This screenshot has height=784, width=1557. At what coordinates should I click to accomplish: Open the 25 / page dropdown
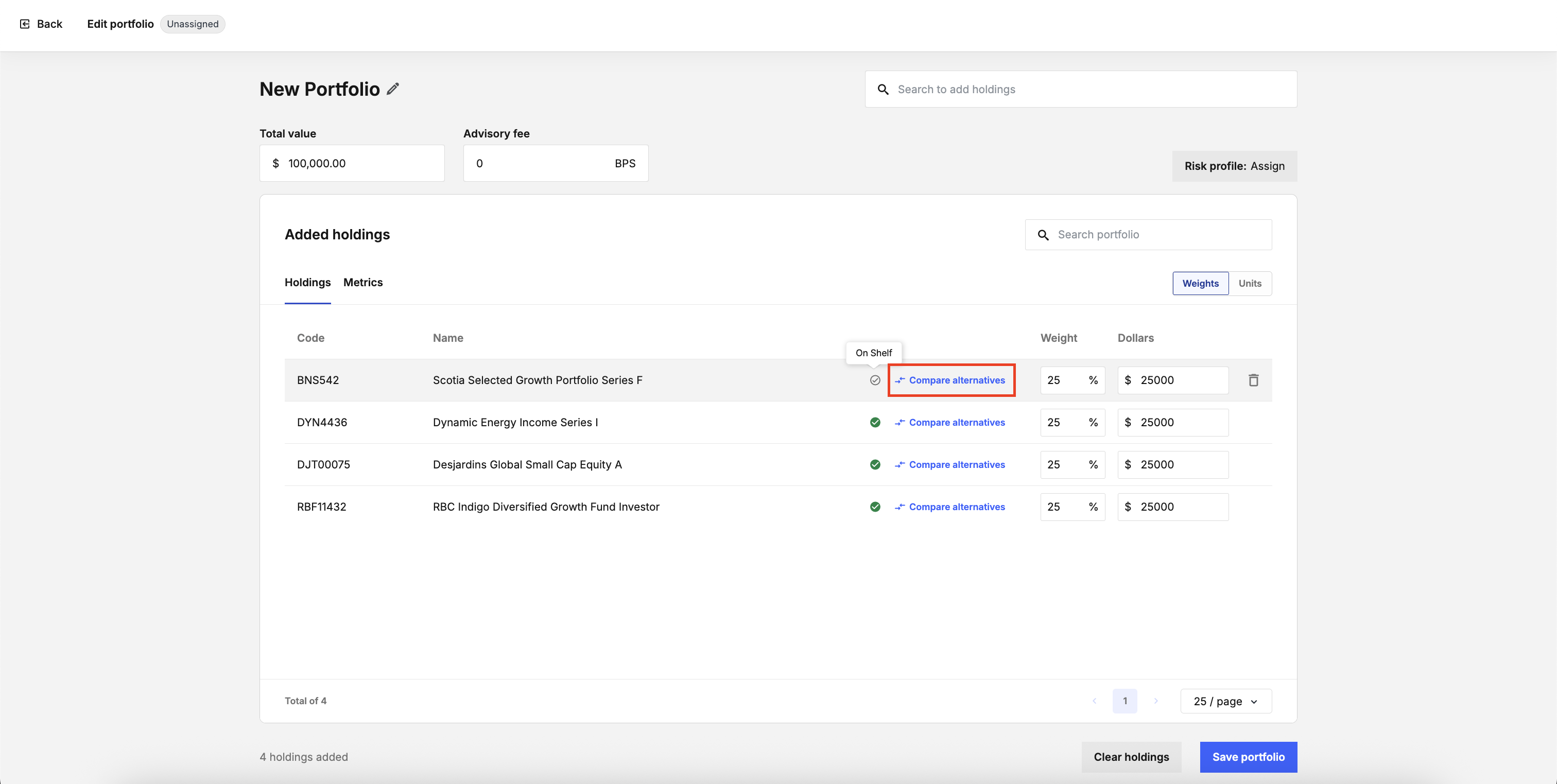coord(1226,701)
